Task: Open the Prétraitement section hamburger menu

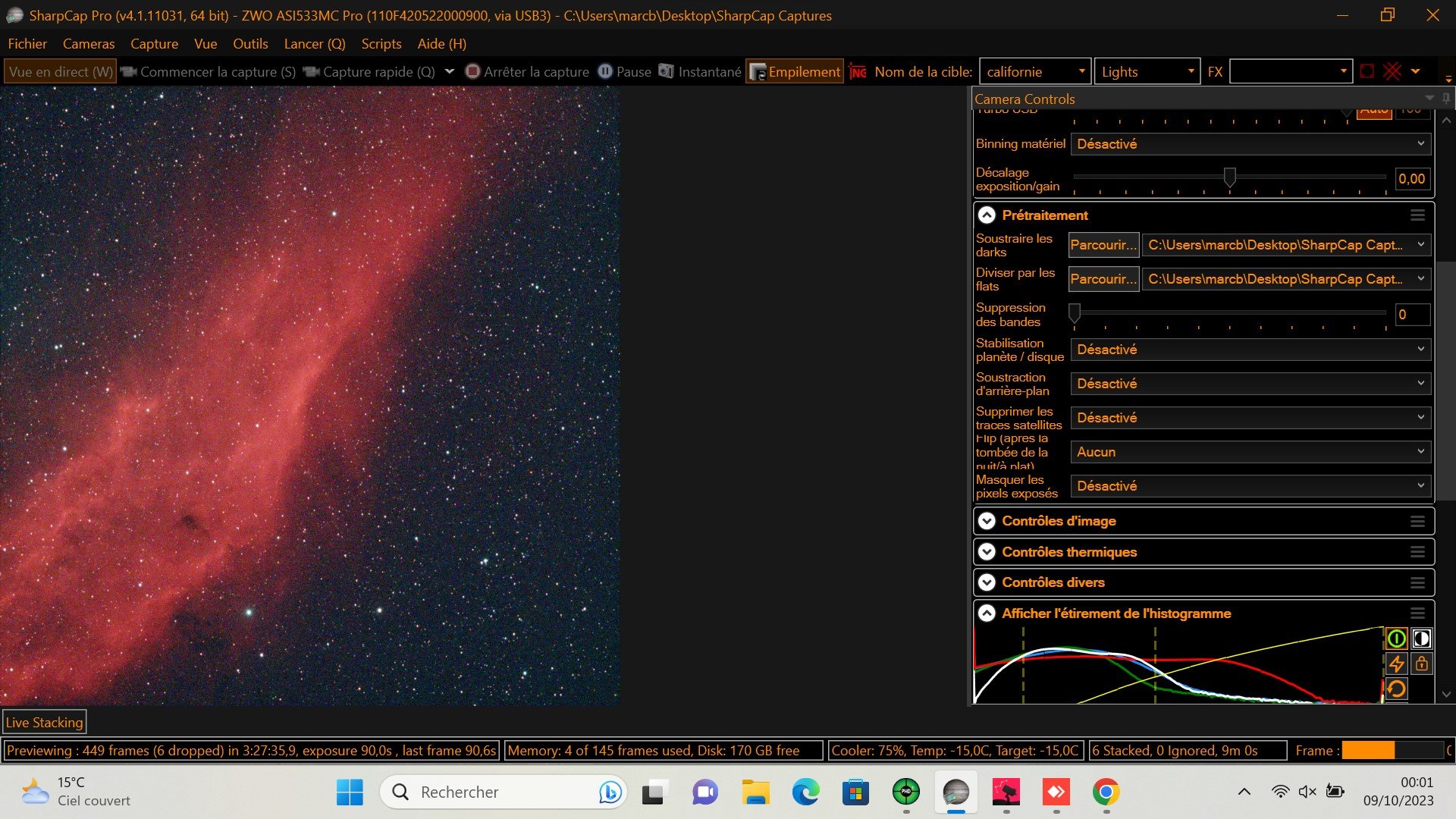Action: pos(1417,215)
